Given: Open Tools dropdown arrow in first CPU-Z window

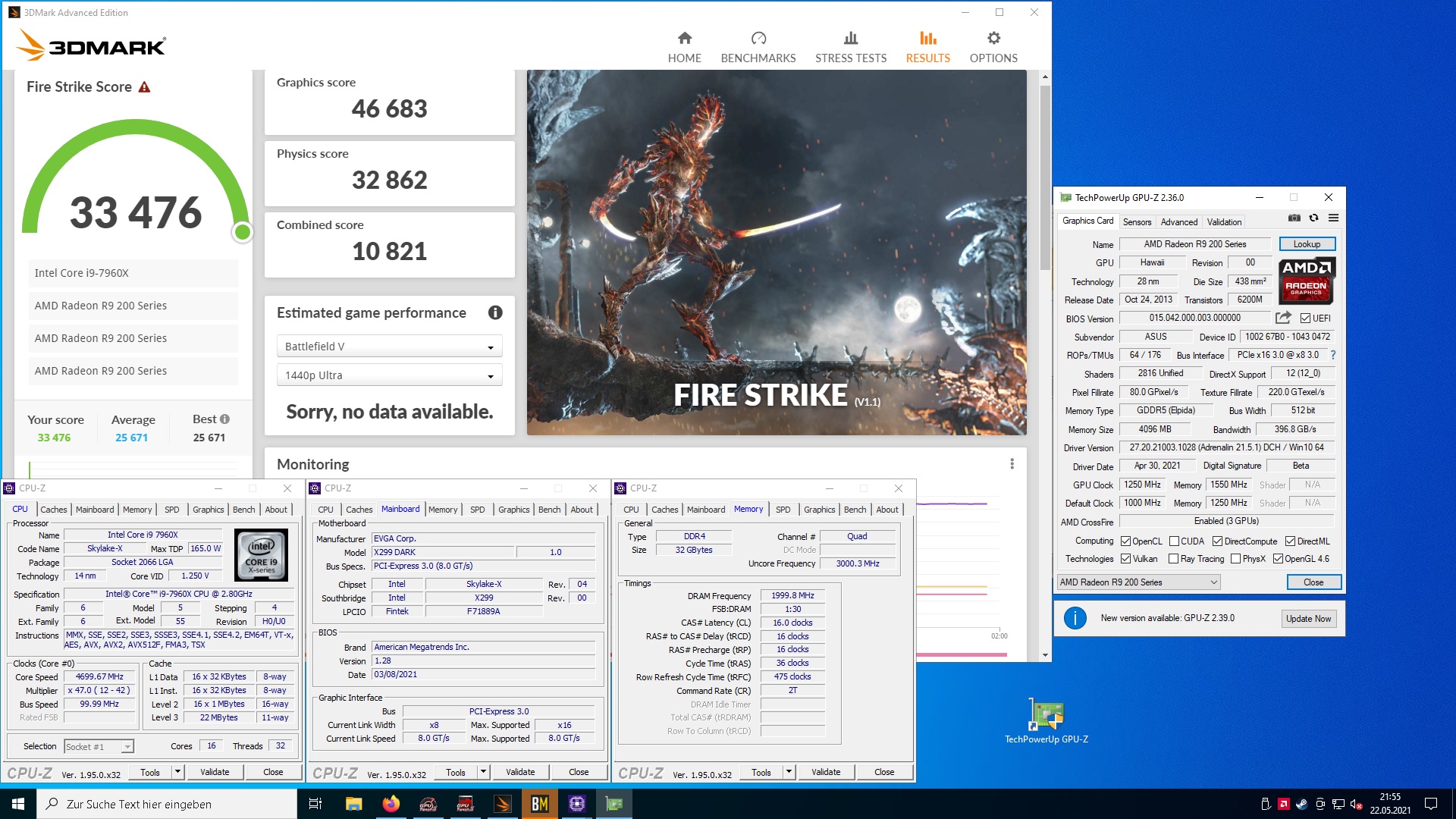Looking at the screenshot, I should click(x=177, y=772).
